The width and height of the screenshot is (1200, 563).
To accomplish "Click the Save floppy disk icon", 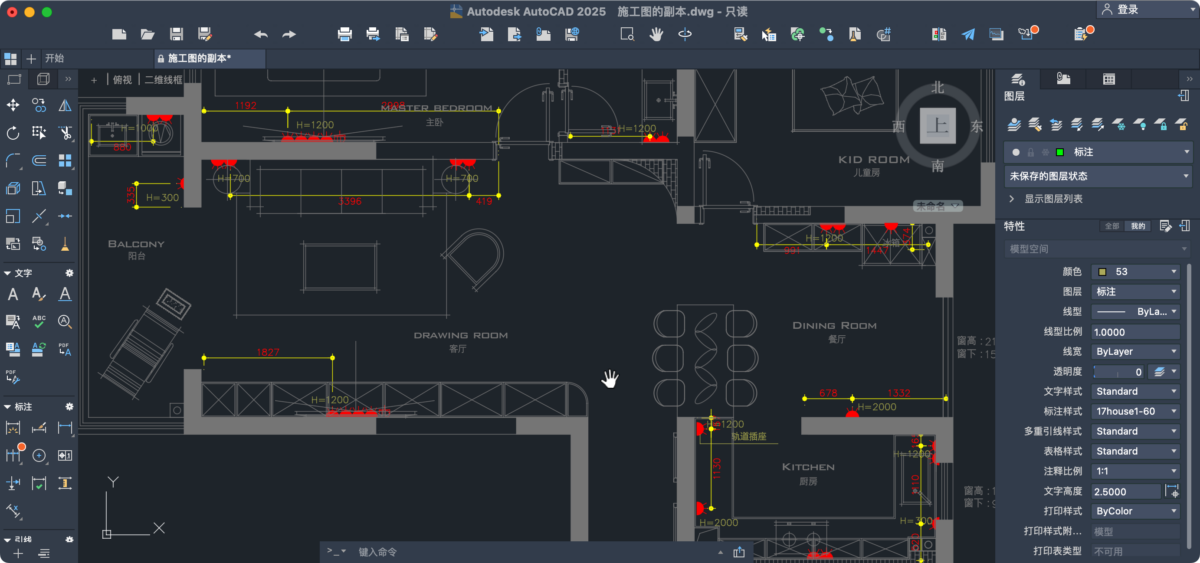I will click(176, 34).
